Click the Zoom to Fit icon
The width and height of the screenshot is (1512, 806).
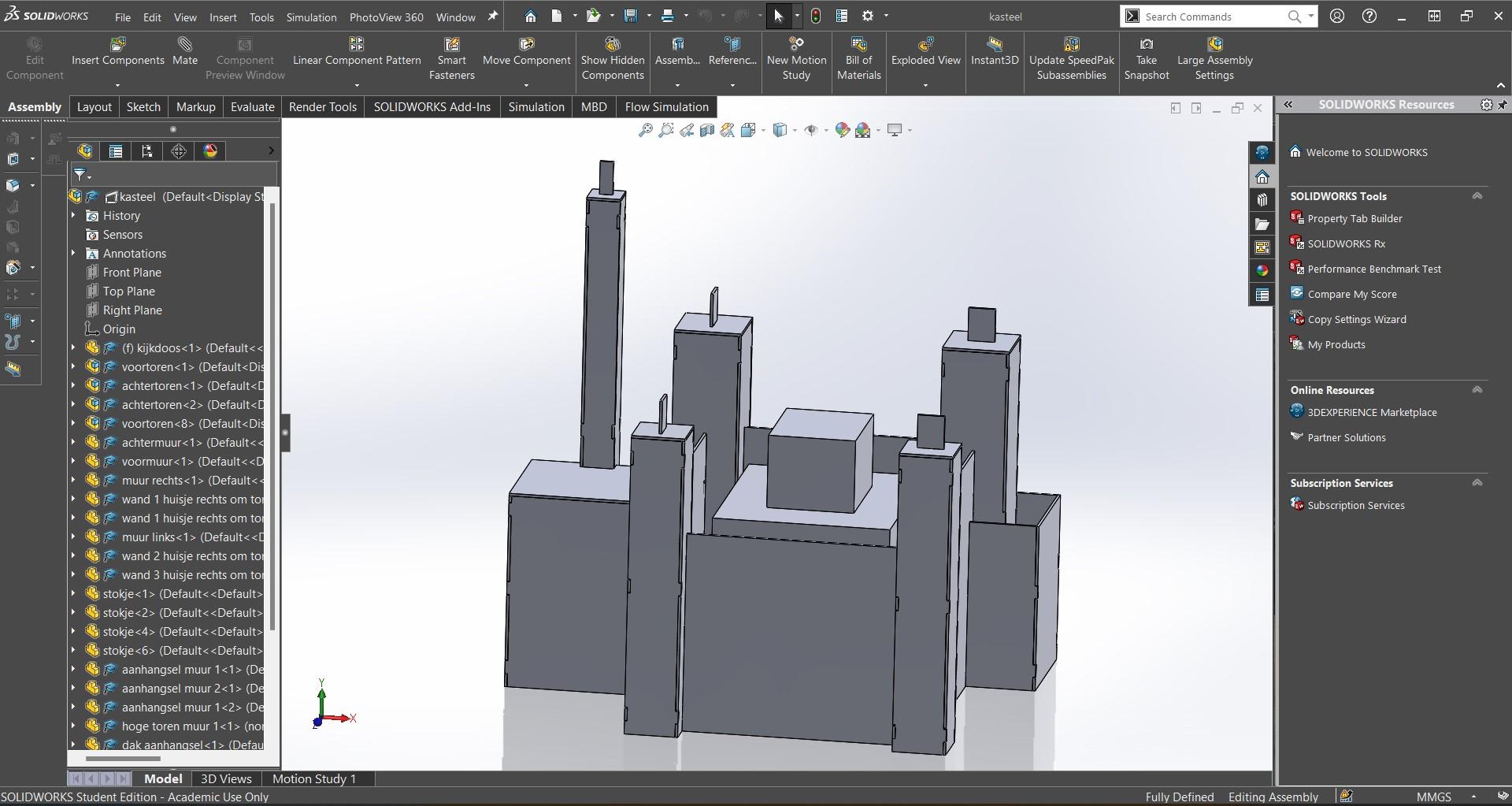coord(645,130)
